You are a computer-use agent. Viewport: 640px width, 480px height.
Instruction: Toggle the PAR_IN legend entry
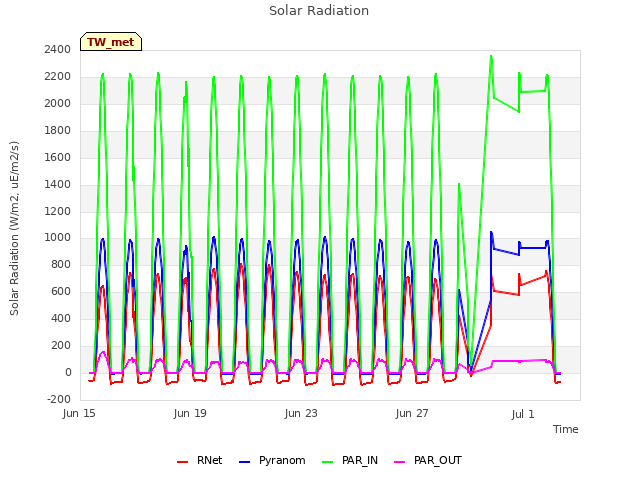(x=350, y=460)
